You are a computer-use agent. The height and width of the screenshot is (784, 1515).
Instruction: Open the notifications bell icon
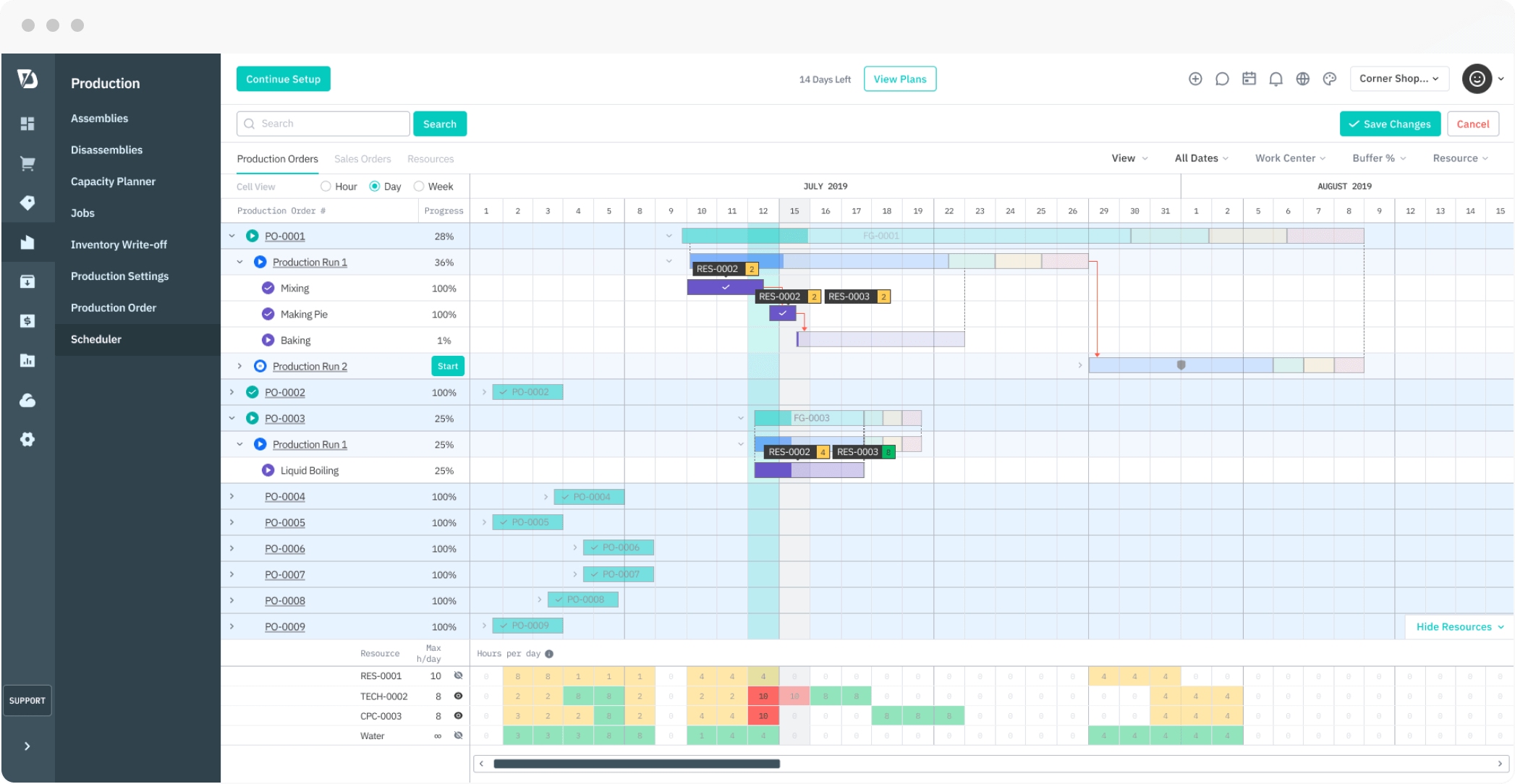(x=1276, y=79)
